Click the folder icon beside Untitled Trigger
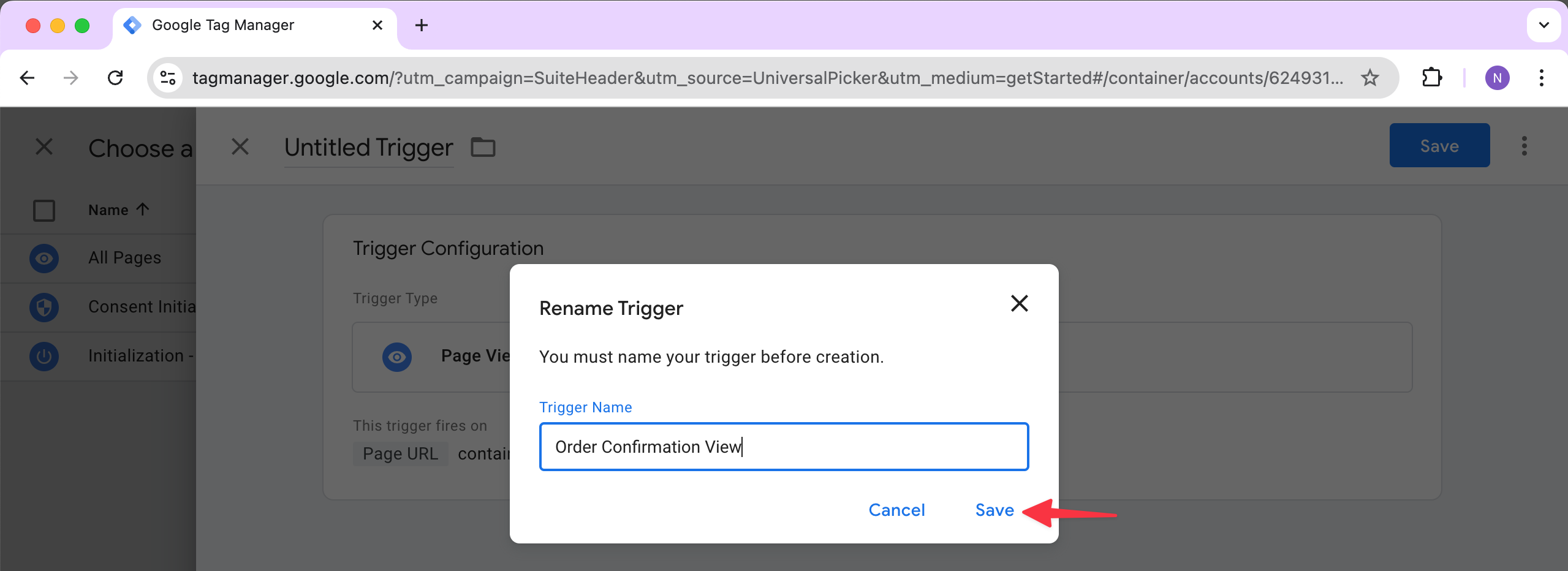Image resolution: width=1568 pixels, height=571 pixels. (483, 147)
